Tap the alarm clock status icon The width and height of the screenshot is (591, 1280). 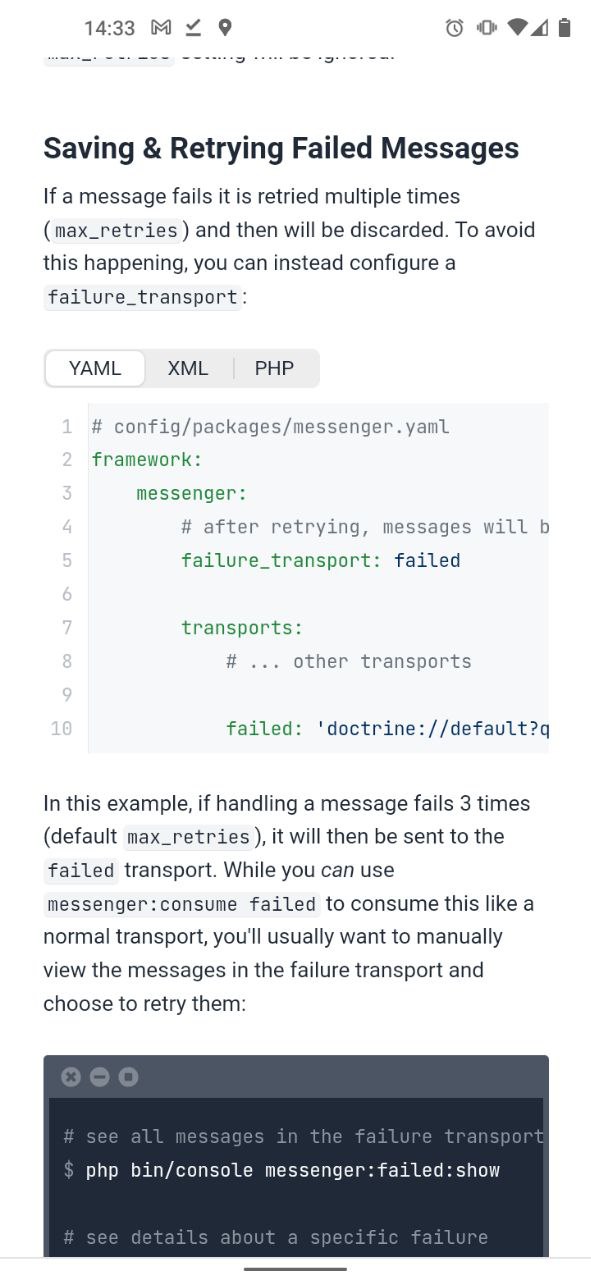454,28
